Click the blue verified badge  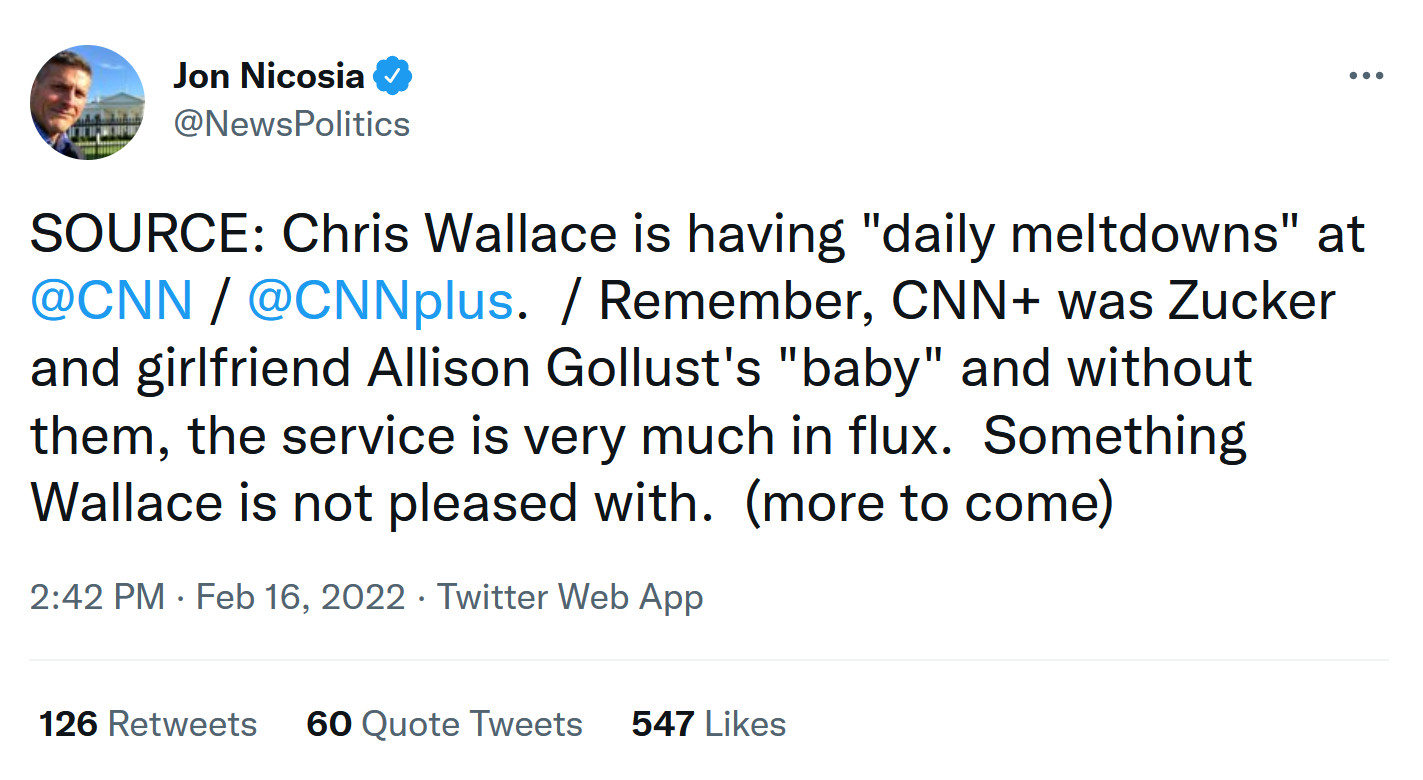coord(393,76)
